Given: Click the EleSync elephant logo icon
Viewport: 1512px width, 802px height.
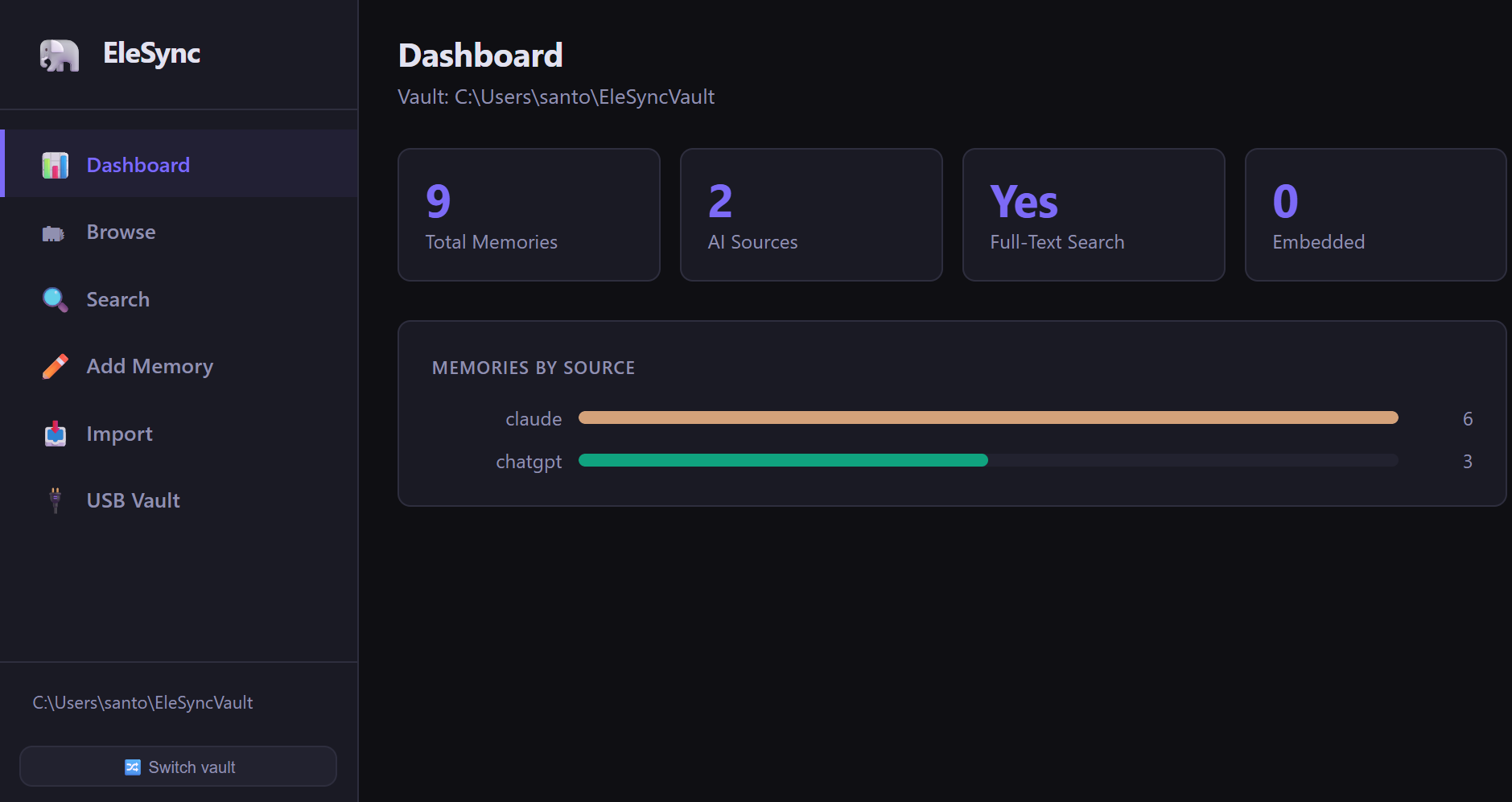Looking at the screenshot, I should click(x=60, y=55).
